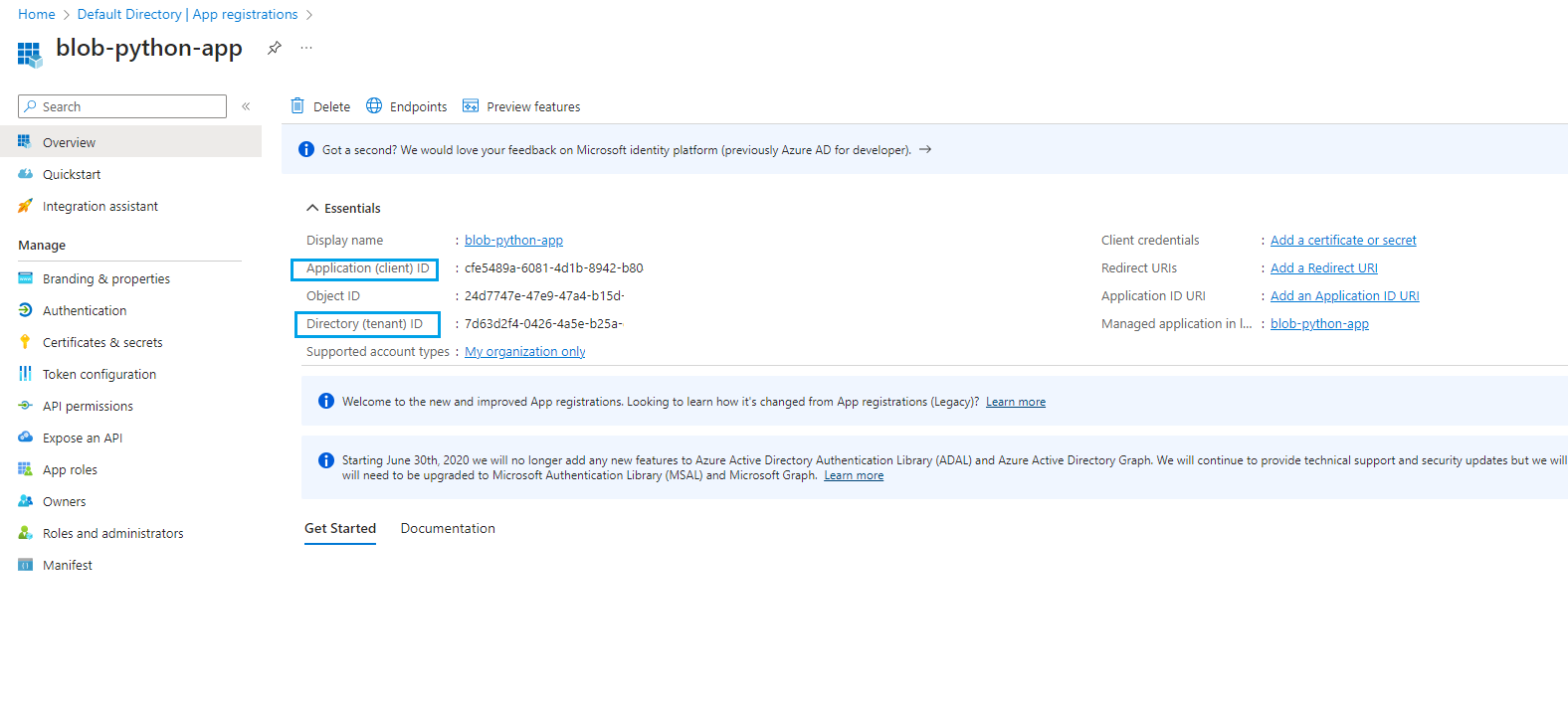The width and height of the screenshot is (1568, 704).
Task: Open the Manifest editor
Action: click(x=68, y=565)
